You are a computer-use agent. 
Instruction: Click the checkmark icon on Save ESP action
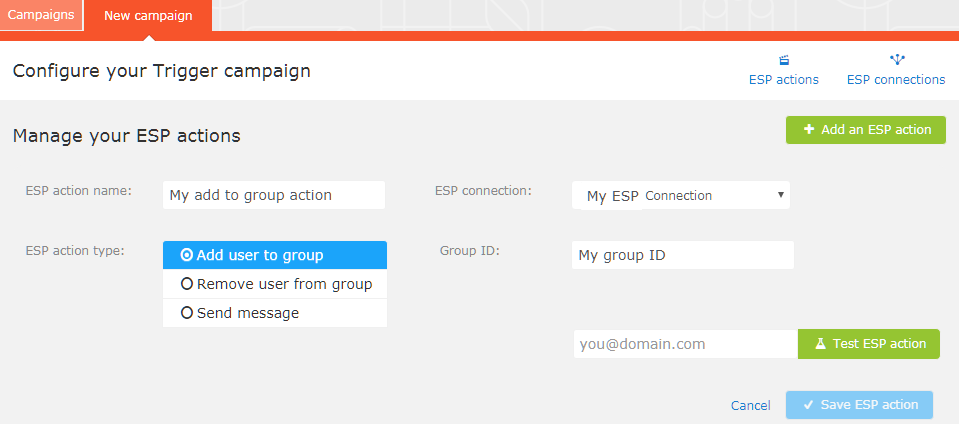point(808,405)
